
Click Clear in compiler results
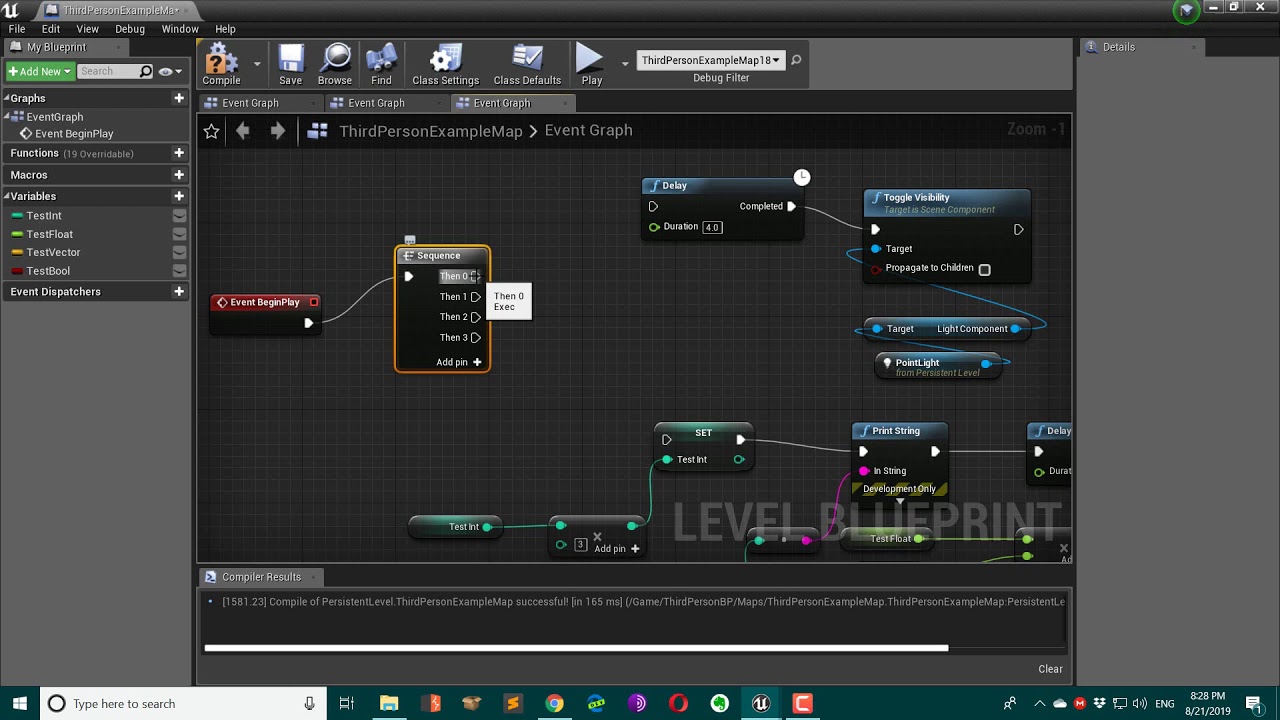1050,669
